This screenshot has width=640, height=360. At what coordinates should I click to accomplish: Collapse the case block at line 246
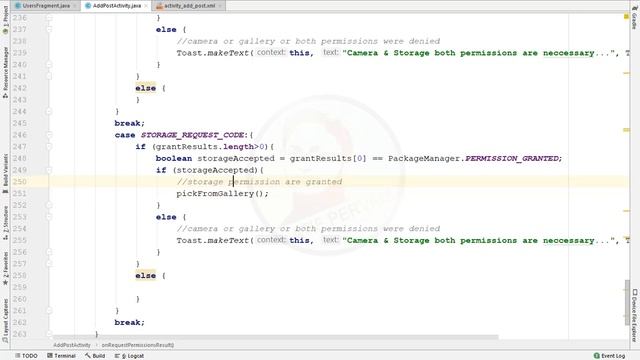pos(49,135)
